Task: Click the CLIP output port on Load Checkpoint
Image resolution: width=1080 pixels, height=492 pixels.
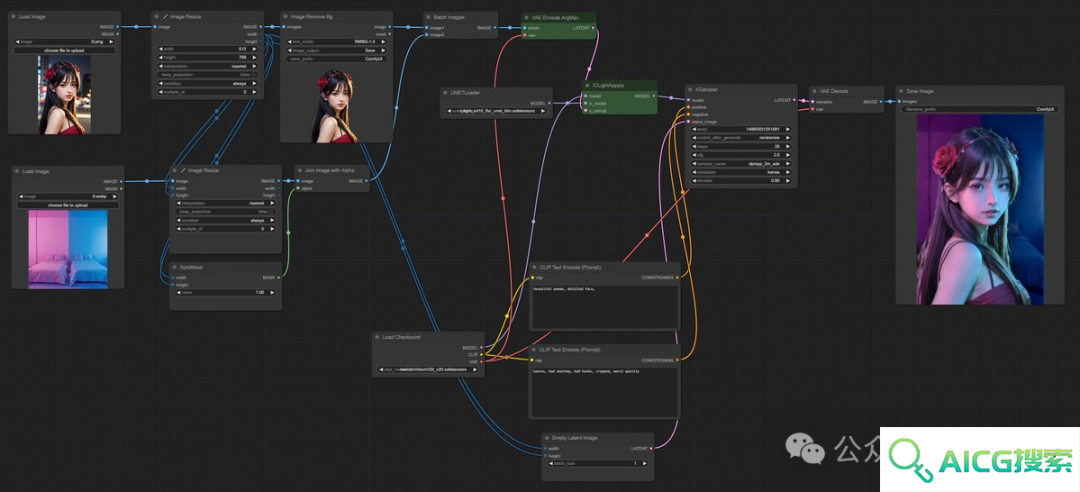Action: pos(481,354)
